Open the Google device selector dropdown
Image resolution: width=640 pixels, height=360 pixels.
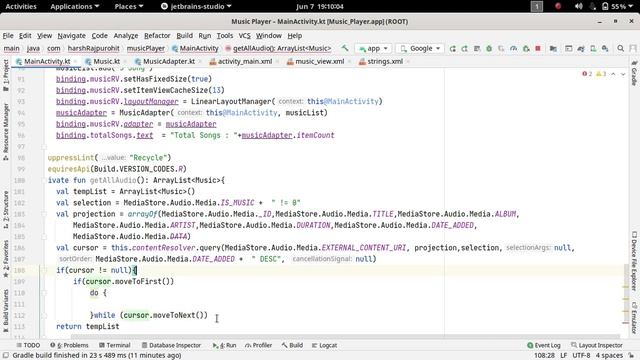click(420, 49)
